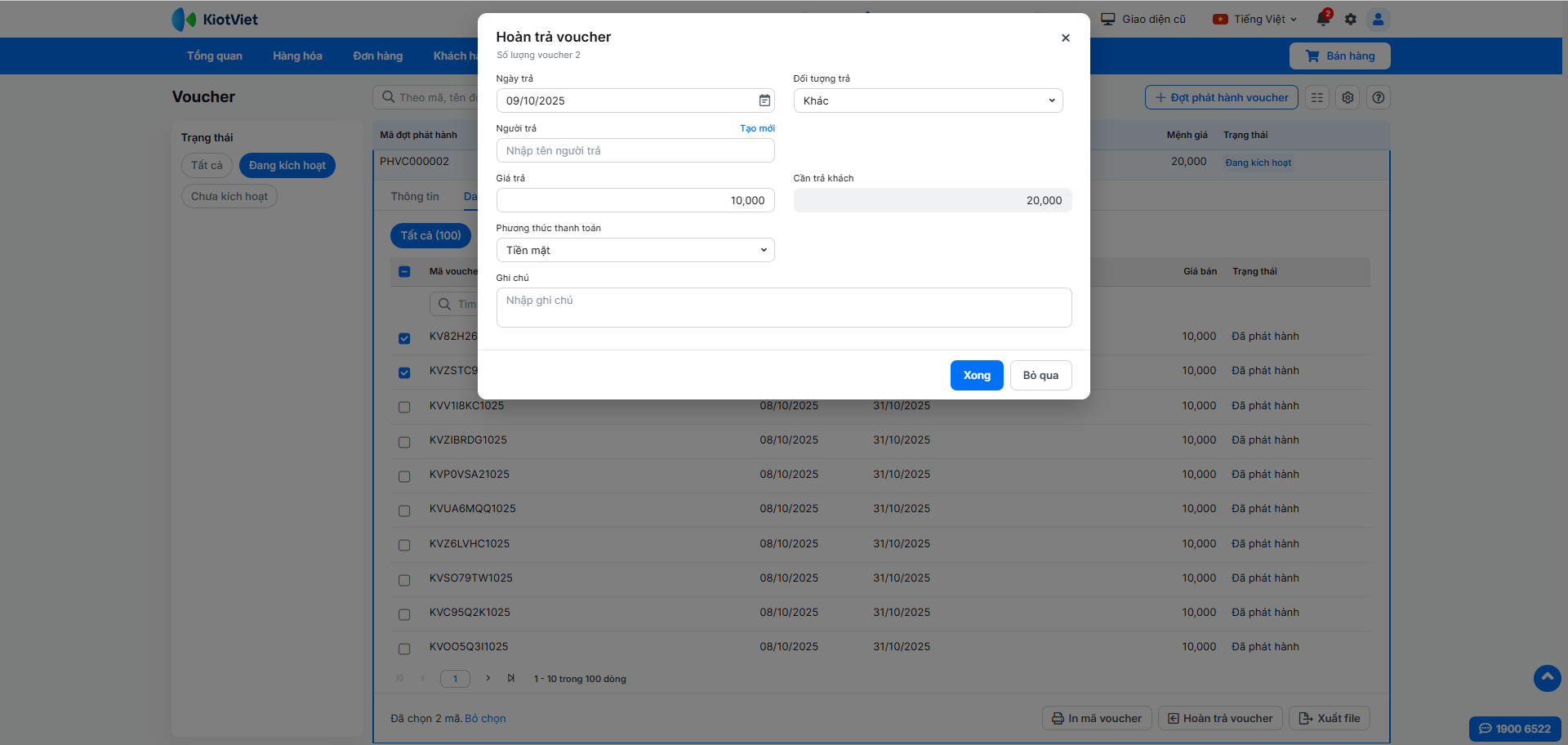Sort by Giá bán column header
The image size is (1568, 745).
(x=1200, y=271)
